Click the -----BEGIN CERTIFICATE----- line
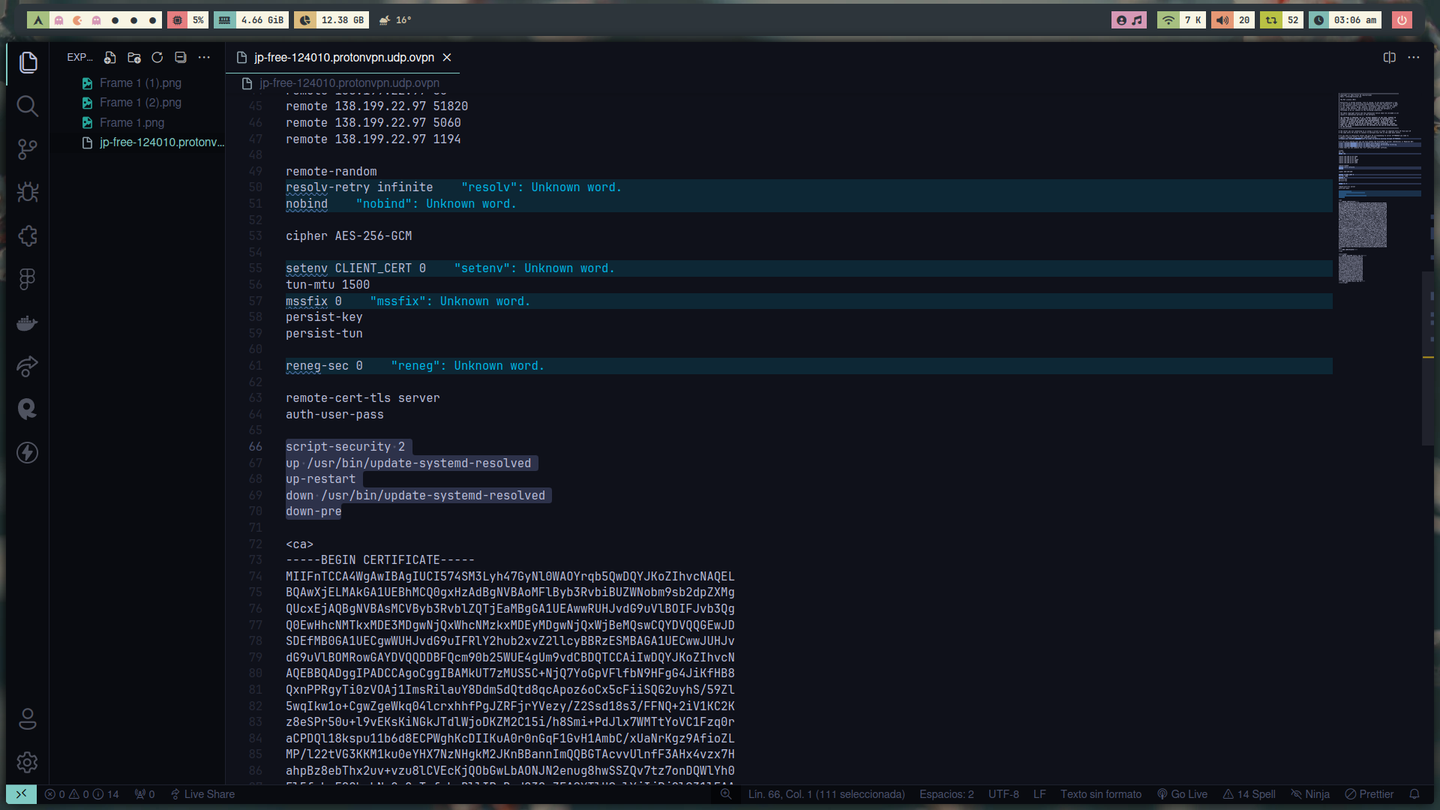Image resolution: width=1440 pixels, height=810 pixels. click(x=380, y=560)
